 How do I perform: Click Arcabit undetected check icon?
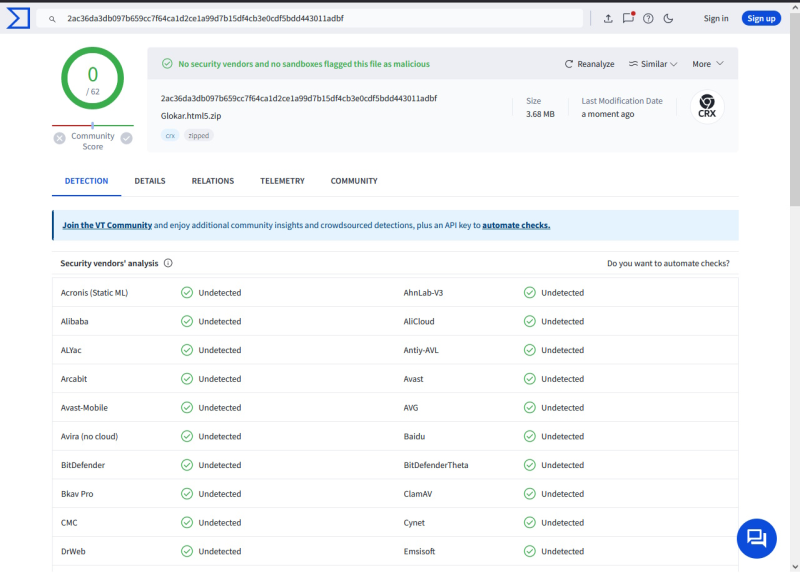click(187, 379)
